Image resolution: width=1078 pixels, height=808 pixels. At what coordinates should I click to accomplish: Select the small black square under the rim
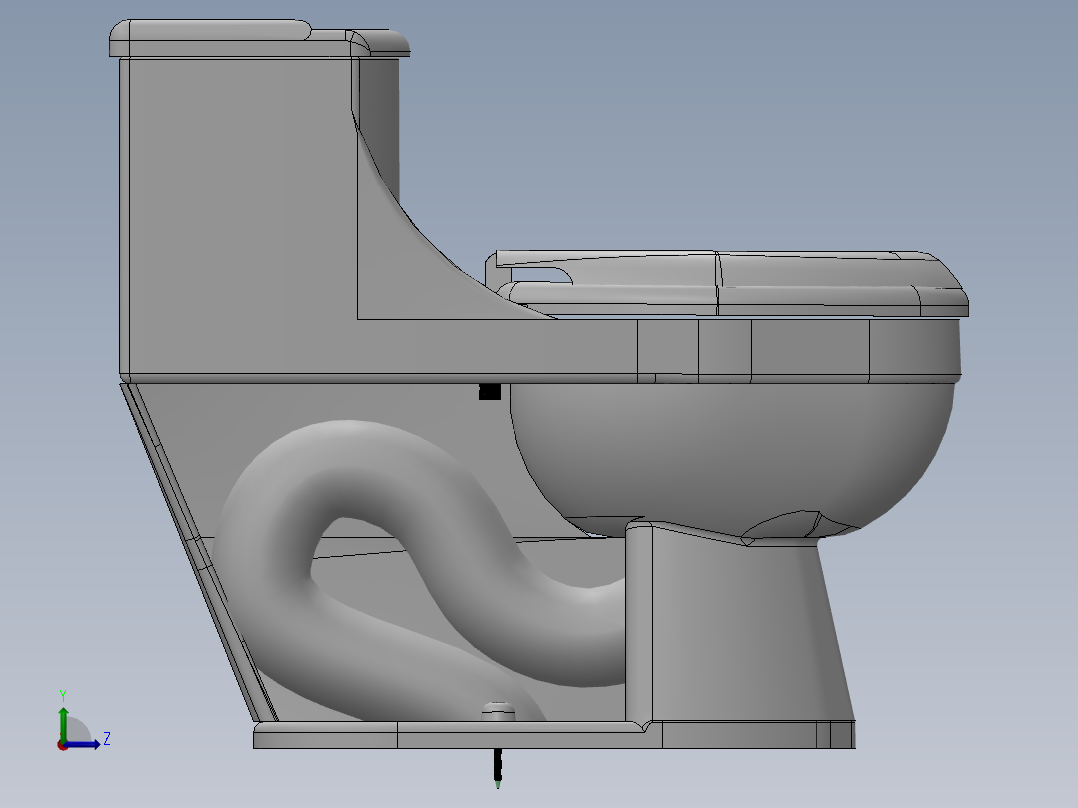(x=490, y=391)
